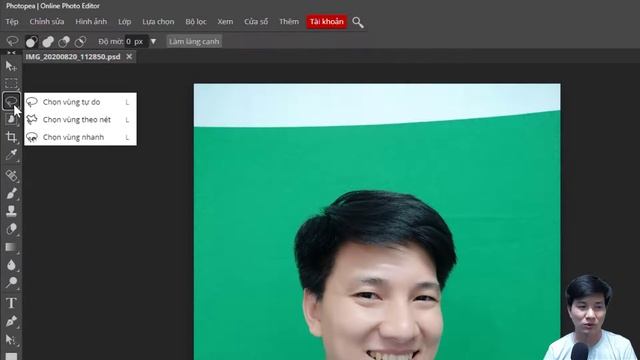Select the Eyedropper tool
The image size is (640, 360).
11,155
